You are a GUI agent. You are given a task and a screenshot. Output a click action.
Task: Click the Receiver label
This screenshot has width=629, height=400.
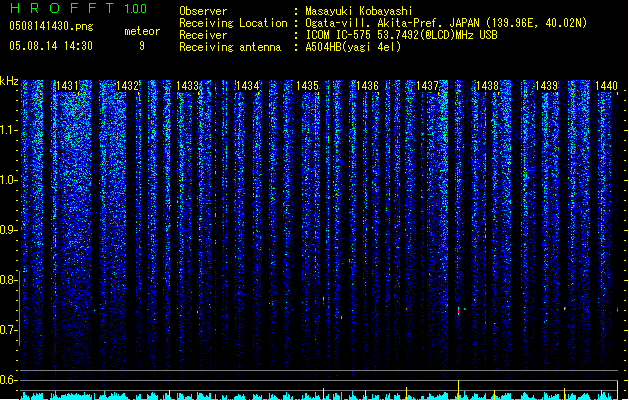point(203,35)
